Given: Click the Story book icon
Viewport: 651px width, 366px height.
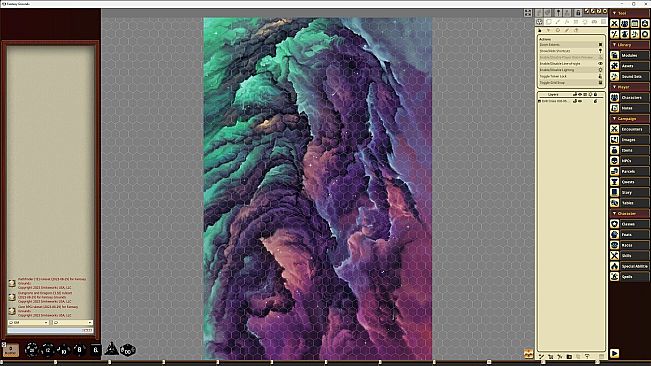Looking at the screenshot, I should point(614,192).
